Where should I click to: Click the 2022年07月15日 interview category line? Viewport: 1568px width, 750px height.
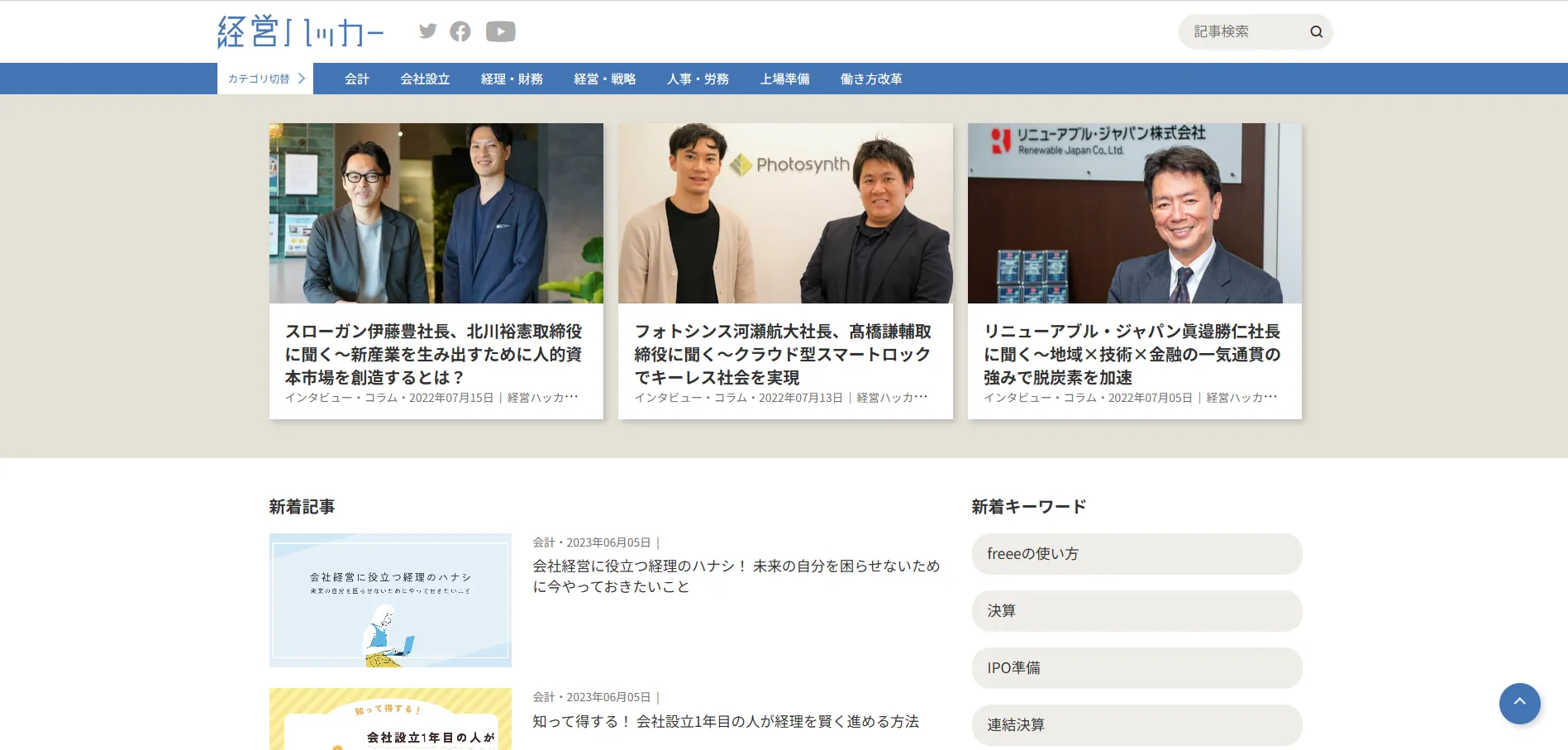[x=431, y=398]
